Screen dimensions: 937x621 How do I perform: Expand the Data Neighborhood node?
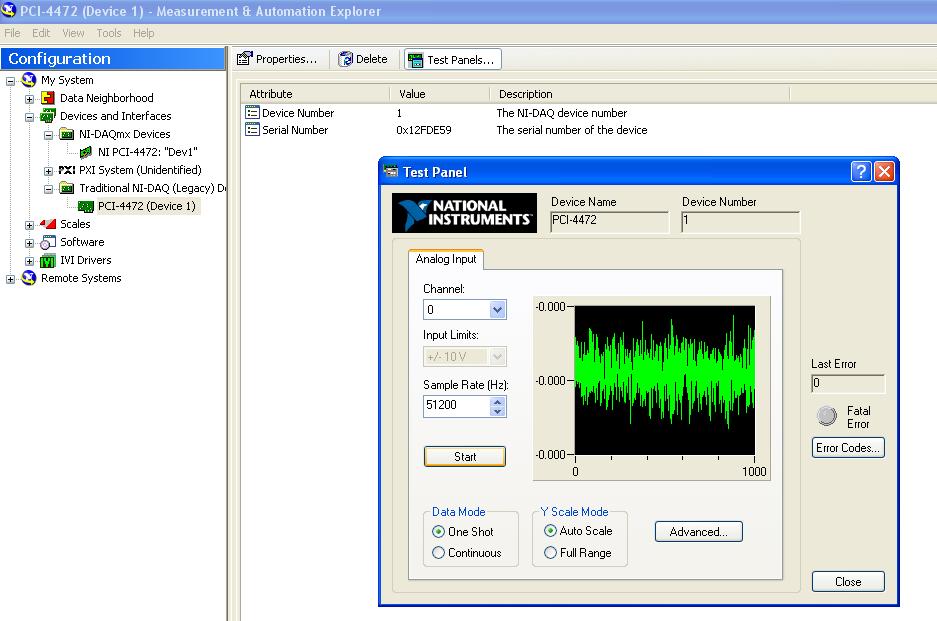point(29,99)
